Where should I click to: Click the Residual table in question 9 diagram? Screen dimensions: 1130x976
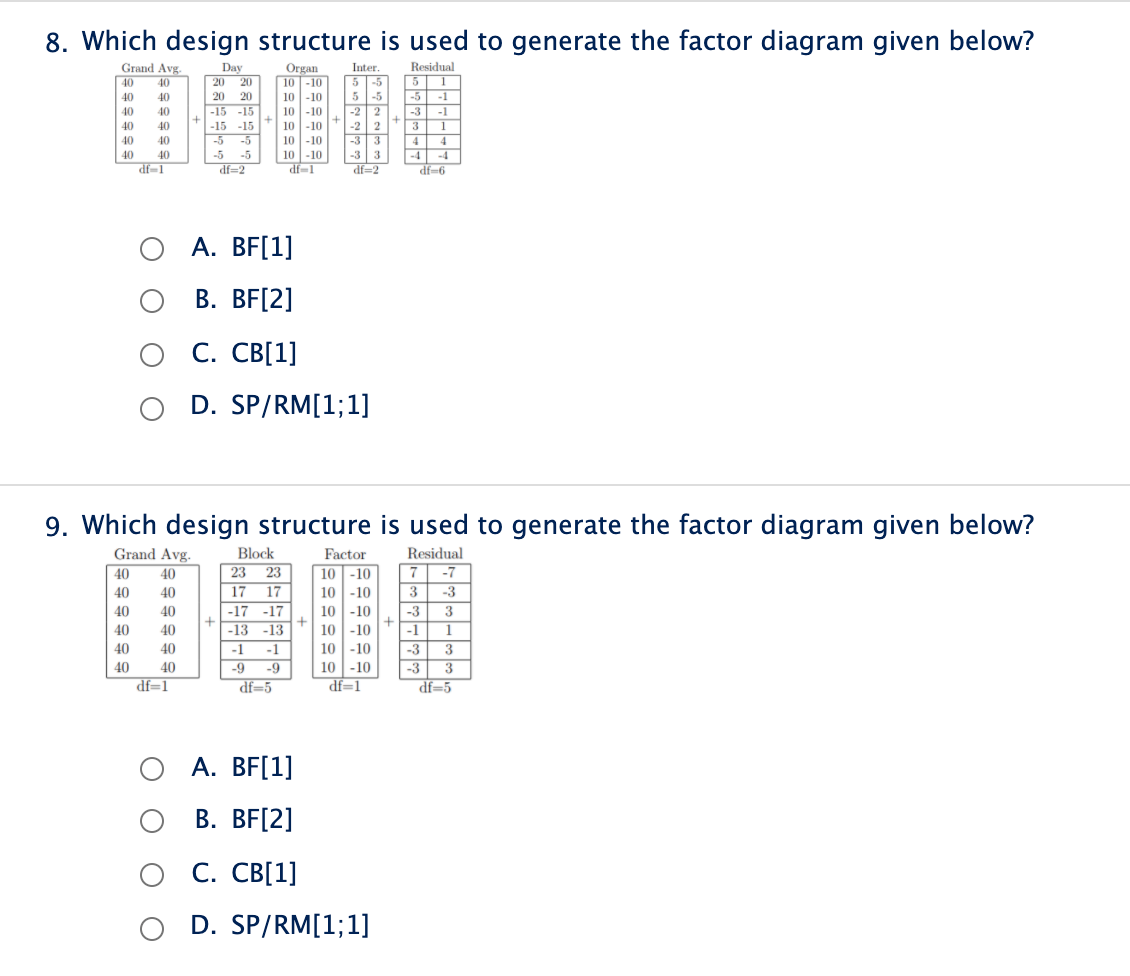[x=435, y=618]
